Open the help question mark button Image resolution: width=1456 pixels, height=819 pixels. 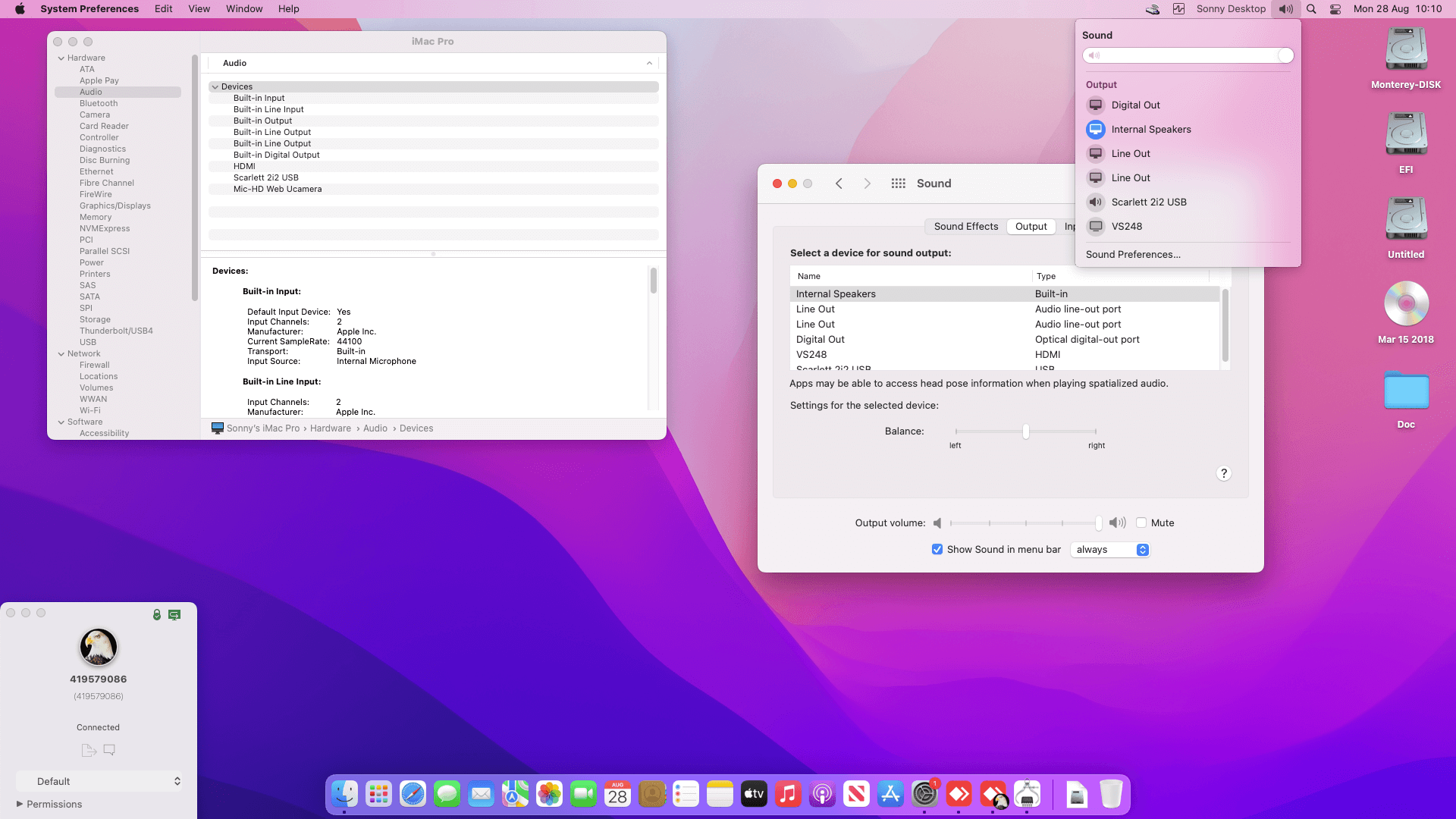click(x=1223, y=473)
